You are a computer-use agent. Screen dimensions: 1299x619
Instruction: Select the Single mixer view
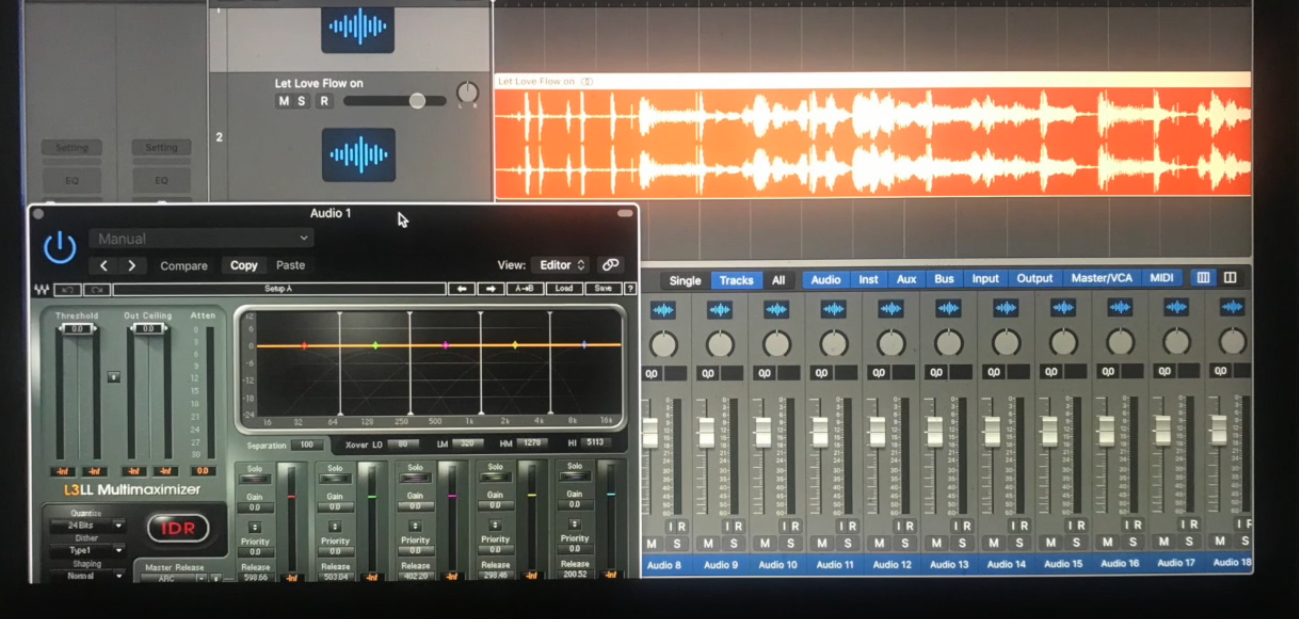[685, 280]
